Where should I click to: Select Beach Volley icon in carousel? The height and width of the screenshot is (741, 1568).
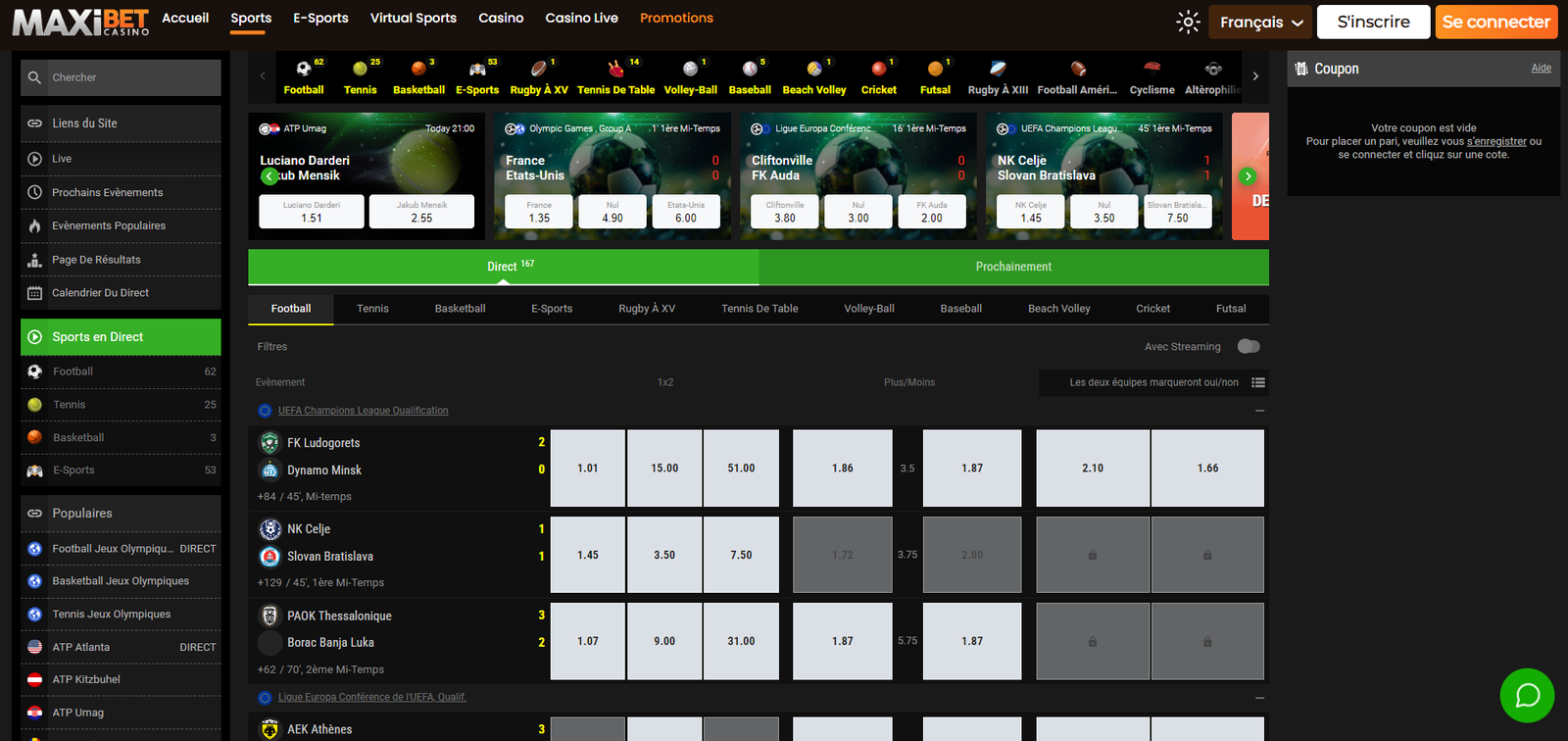click(814, 69)
